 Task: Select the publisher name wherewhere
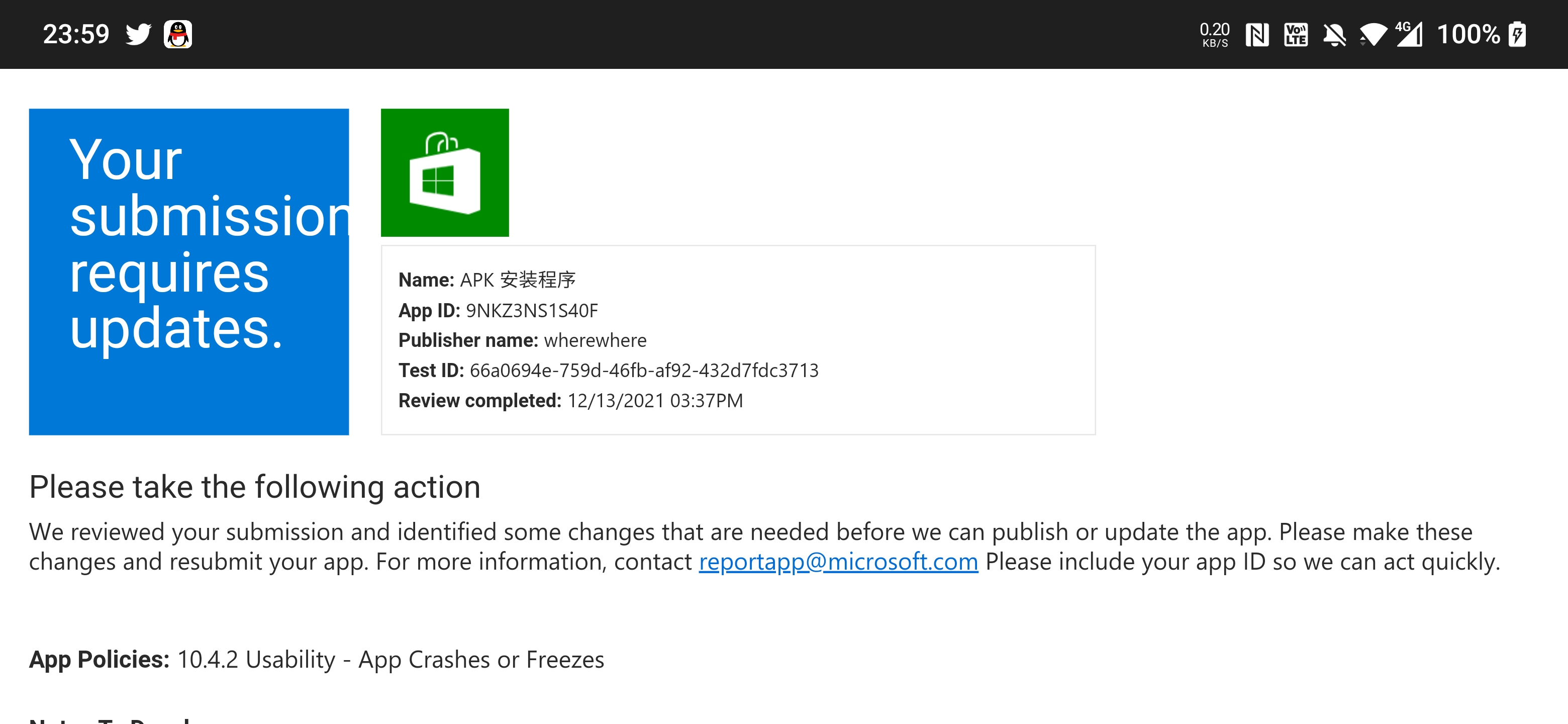coord(596,340)
